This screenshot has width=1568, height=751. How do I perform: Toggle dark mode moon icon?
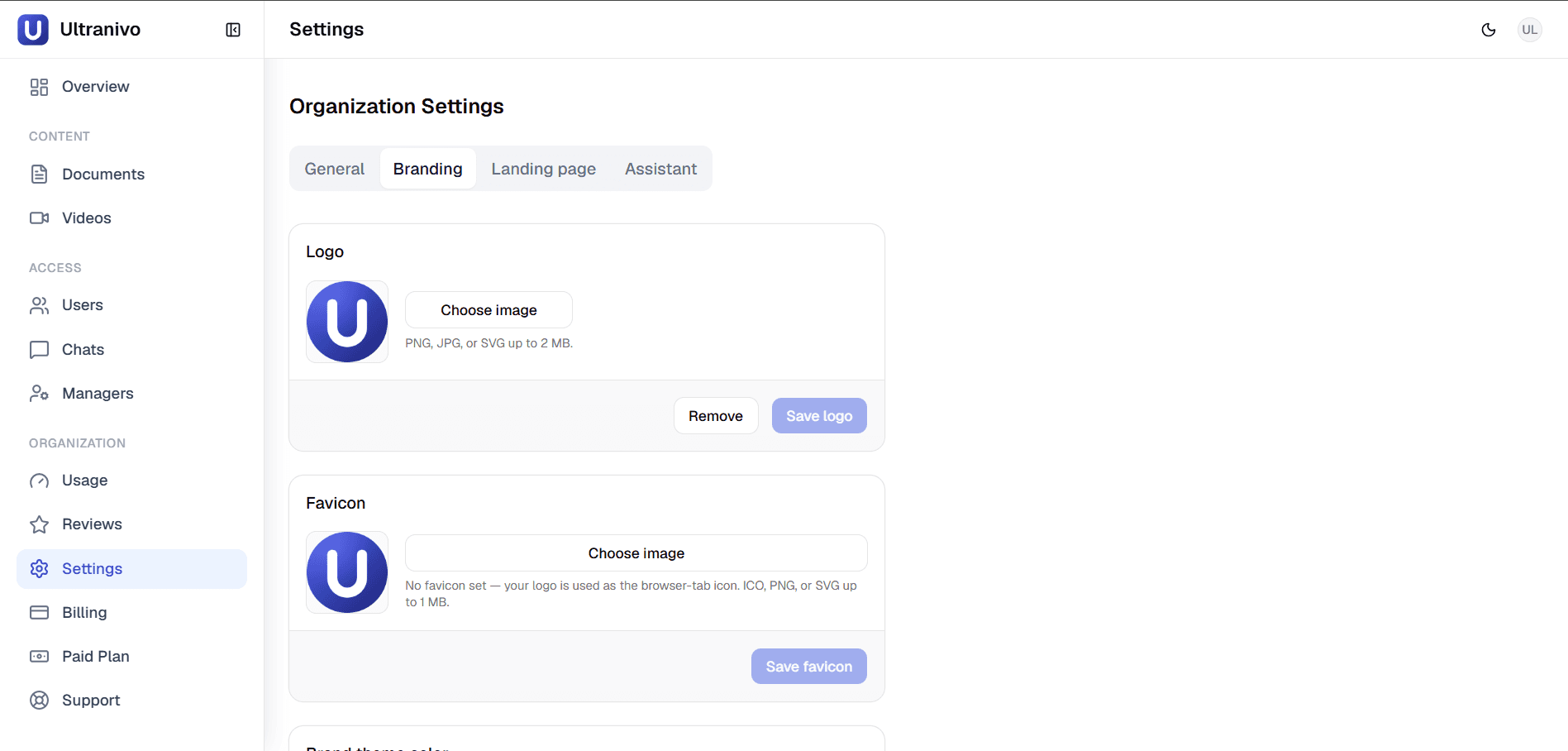pos(1489,30)
